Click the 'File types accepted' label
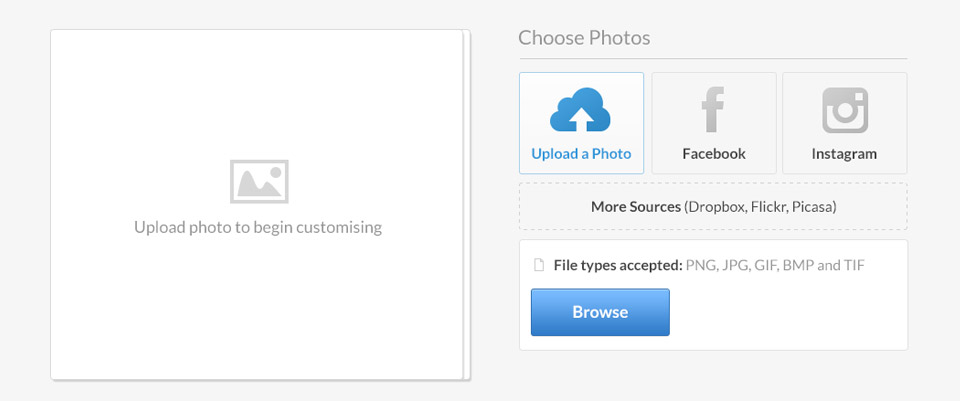The image size is (960, 401). [617, 265]
